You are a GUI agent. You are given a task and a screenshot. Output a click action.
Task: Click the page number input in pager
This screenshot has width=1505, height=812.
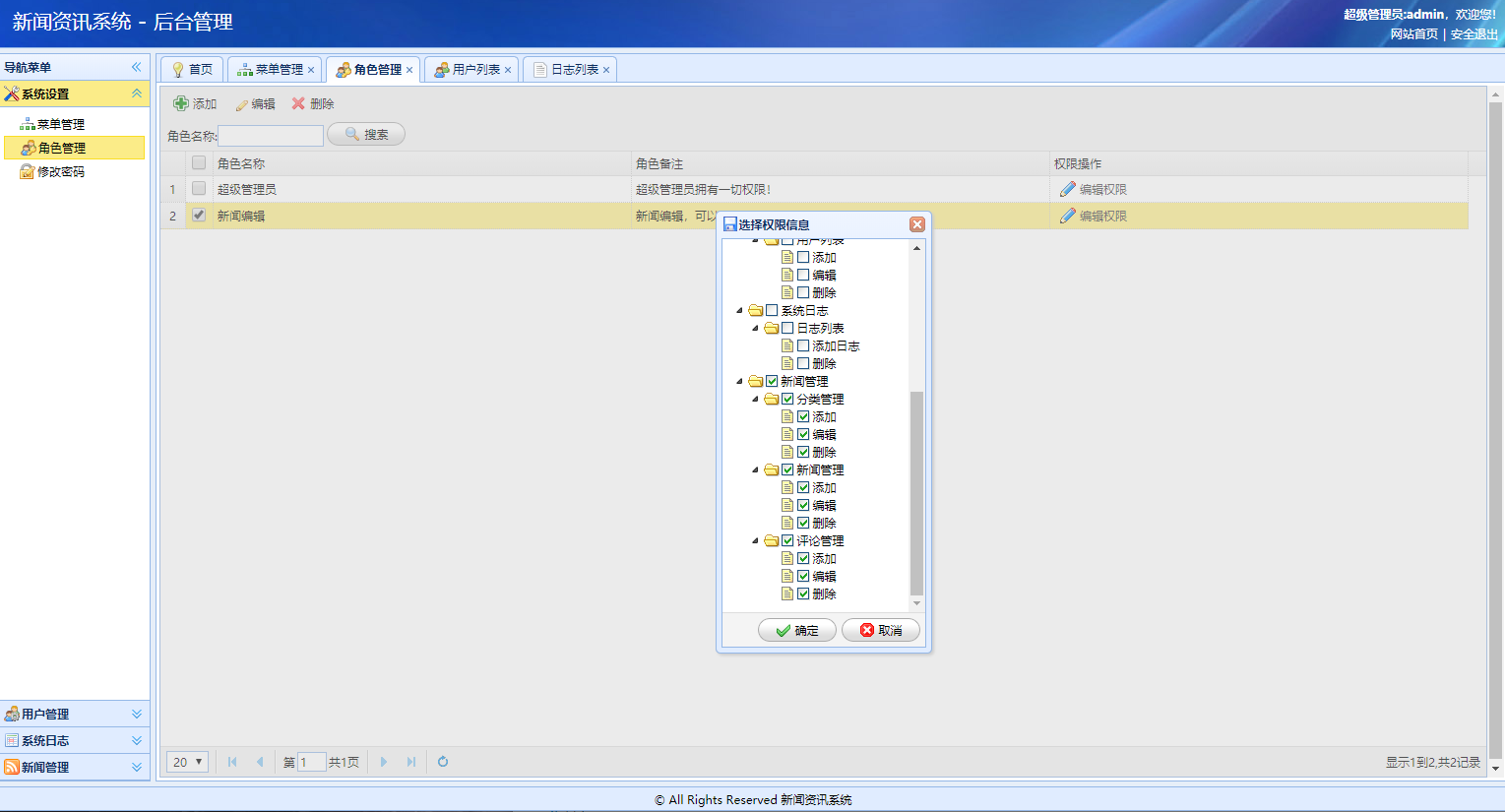[311, 762]
